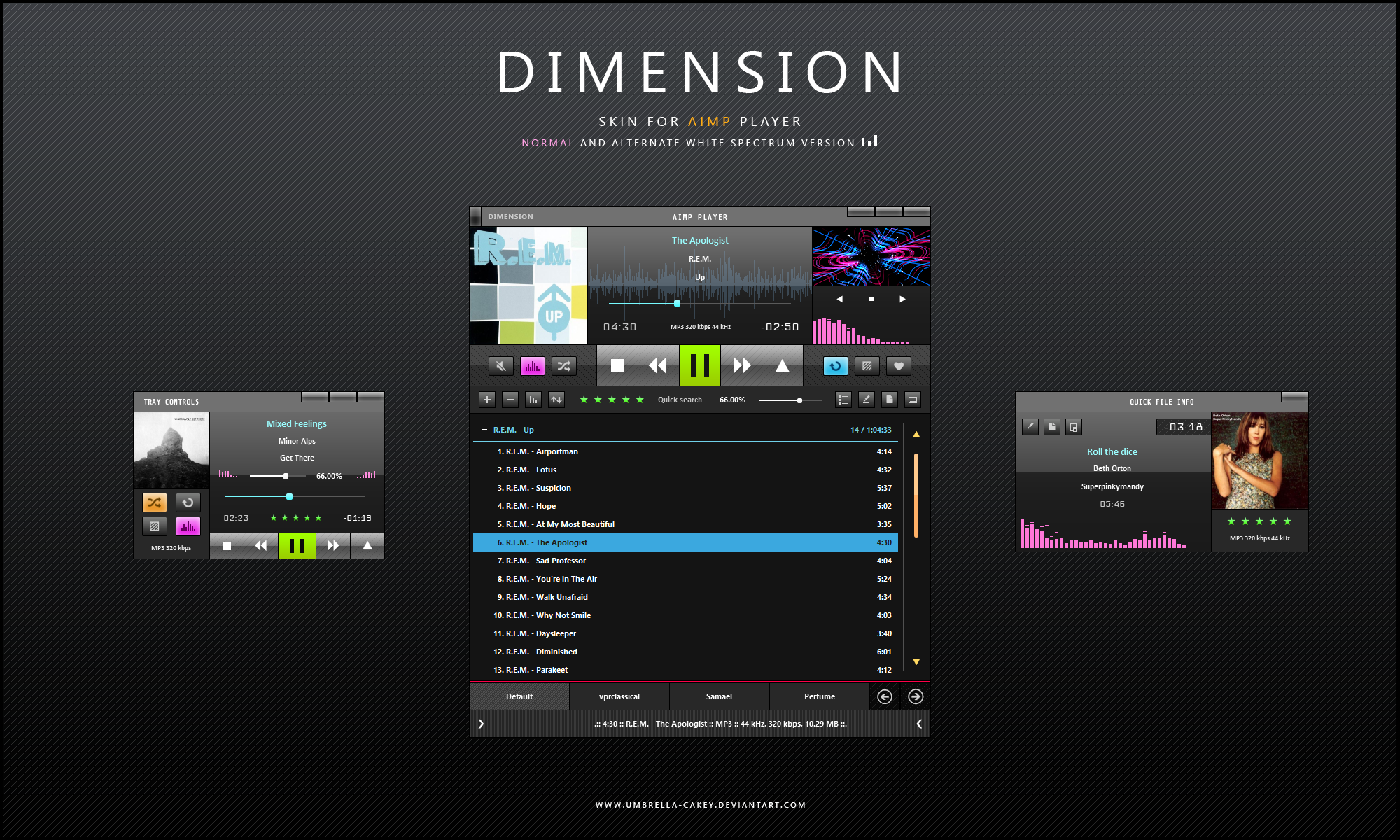
Task: Toggle hatched square button in Tray Controls
Action: click(155, 526)
